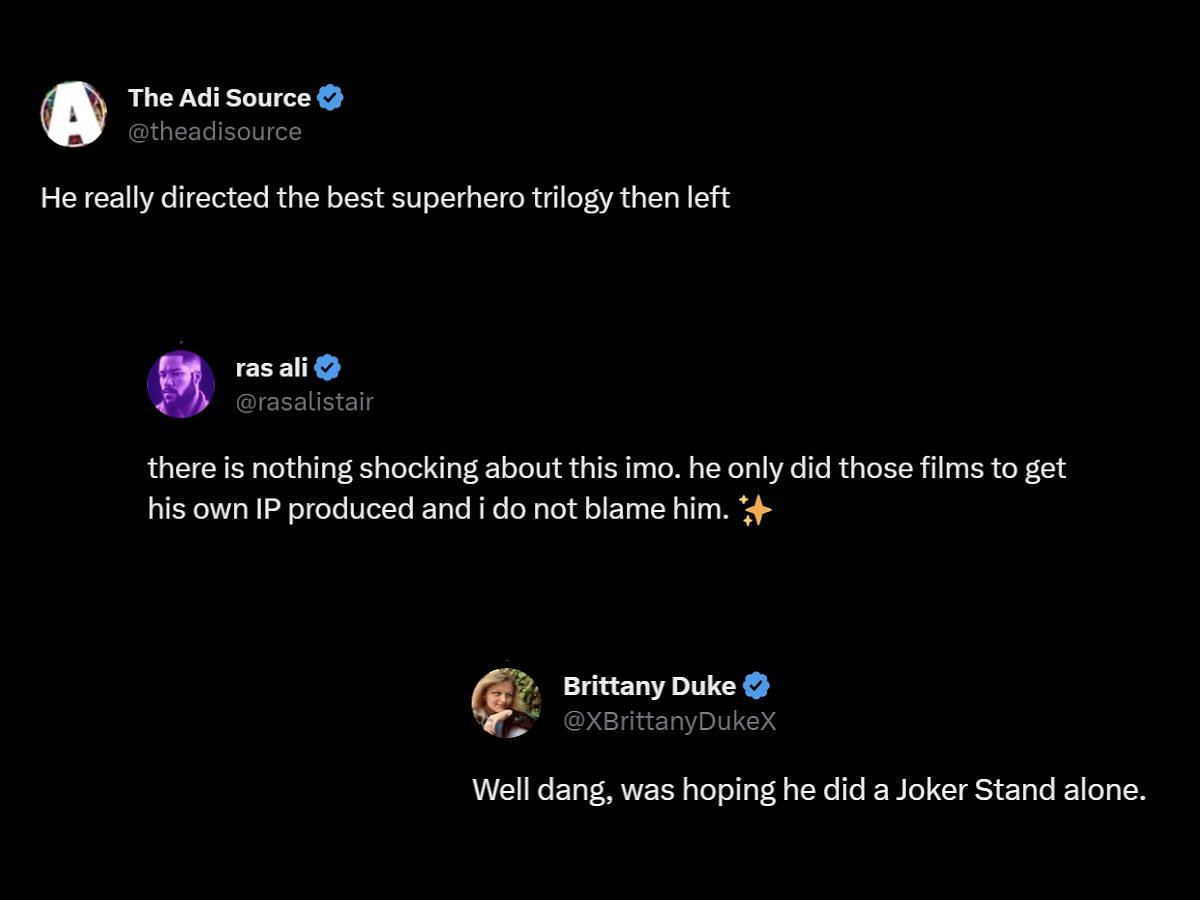The width and height of the screenshot is (1200, 900).
Task: Open The Adi Source profile picture
Action: (x=73, y=114)
